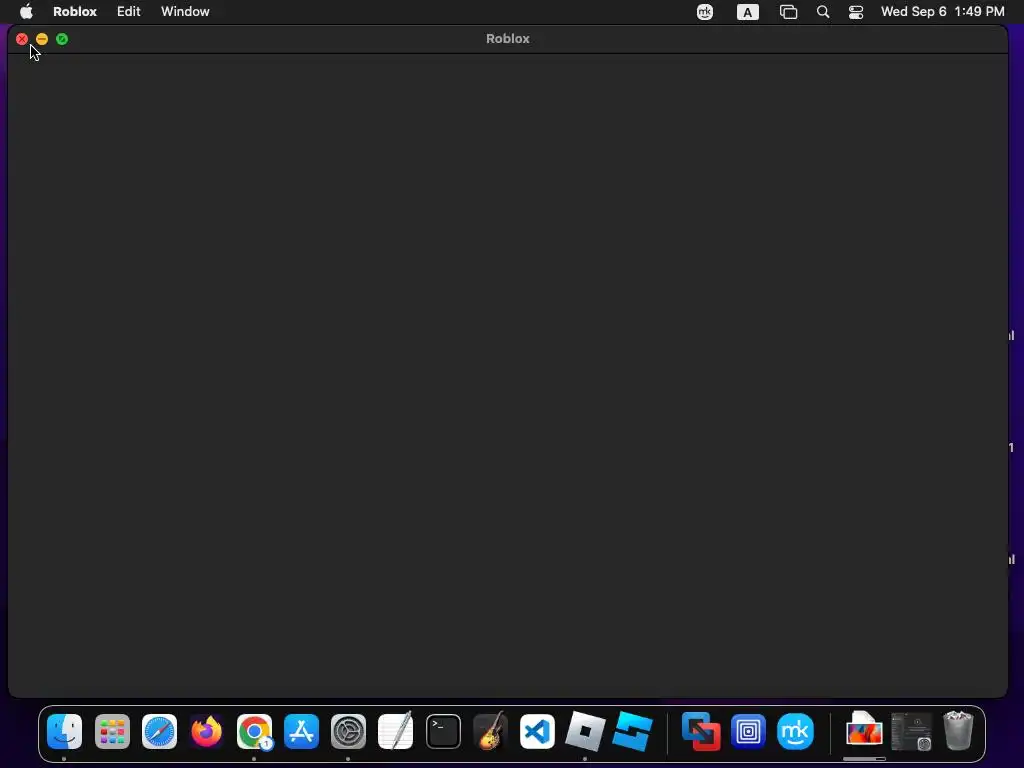Launch Safari from the Dock
This screenshot has height=768, width=1024.
pyautogui.click(x=159, y=731)
